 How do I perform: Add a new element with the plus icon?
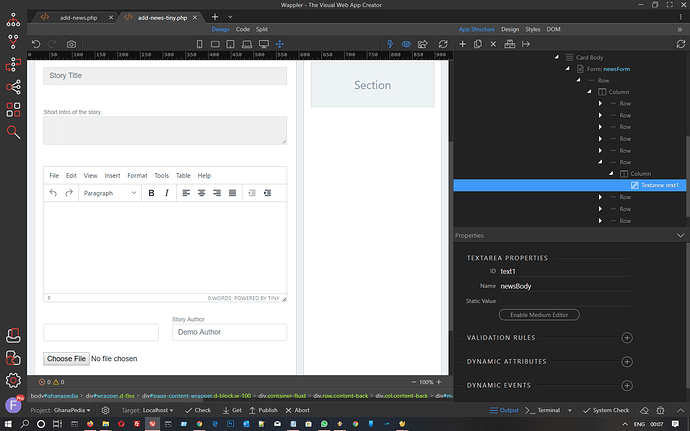(x=462, y=45)
